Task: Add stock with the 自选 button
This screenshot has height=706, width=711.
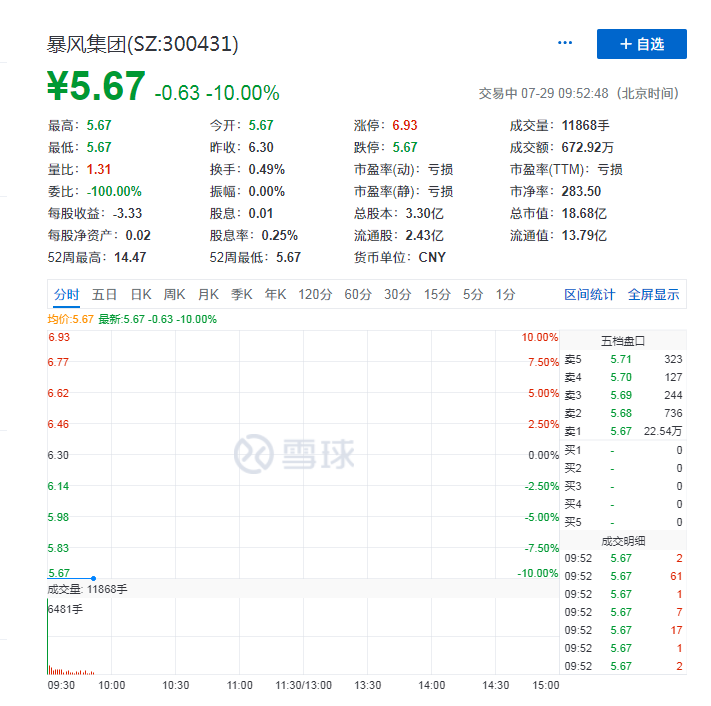Action: click(x=642, y=44)
